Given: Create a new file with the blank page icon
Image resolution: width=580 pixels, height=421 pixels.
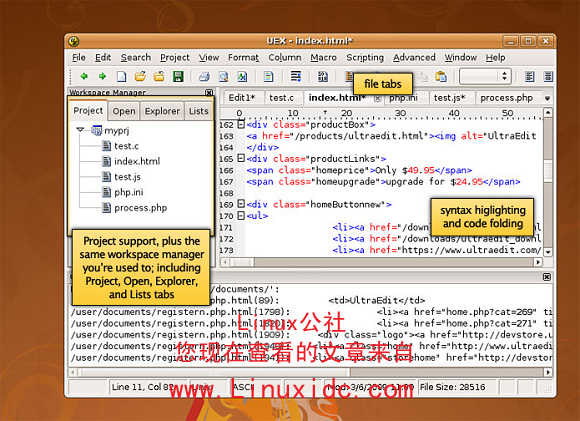Looking at the screenshot, I should click(121, 76).
